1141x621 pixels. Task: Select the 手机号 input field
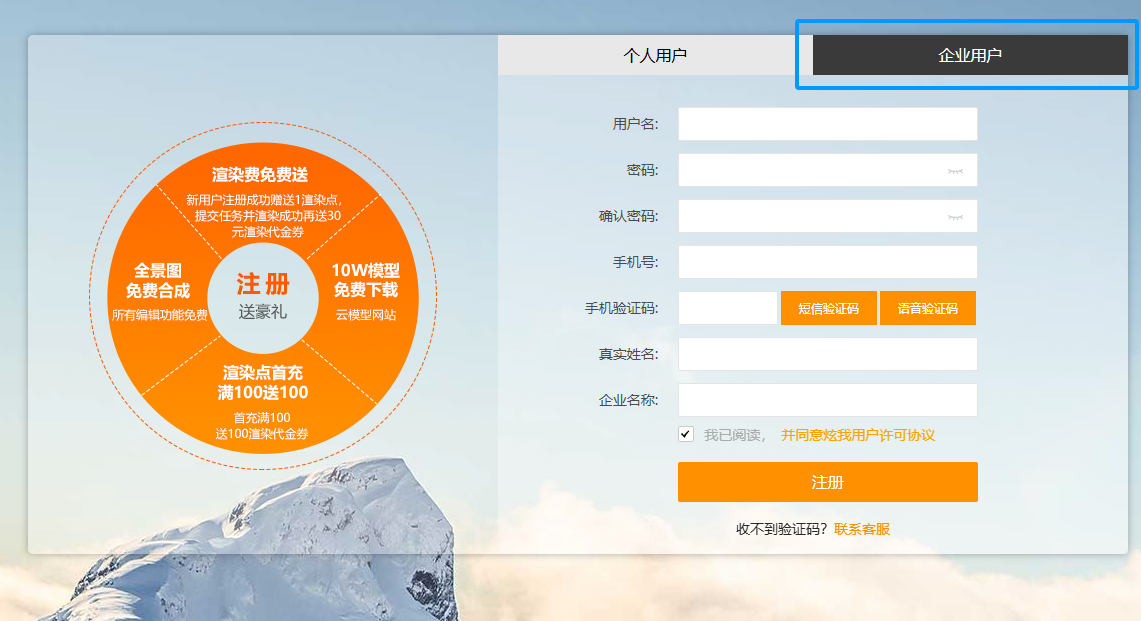pyautogui.click(x=827, y=262)
